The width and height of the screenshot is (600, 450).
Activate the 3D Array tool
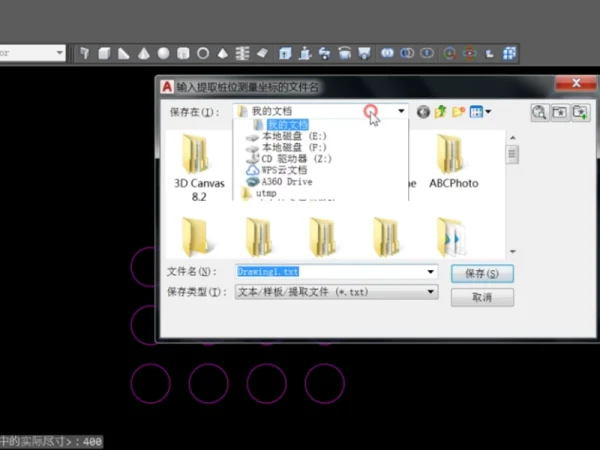(509, 53)
